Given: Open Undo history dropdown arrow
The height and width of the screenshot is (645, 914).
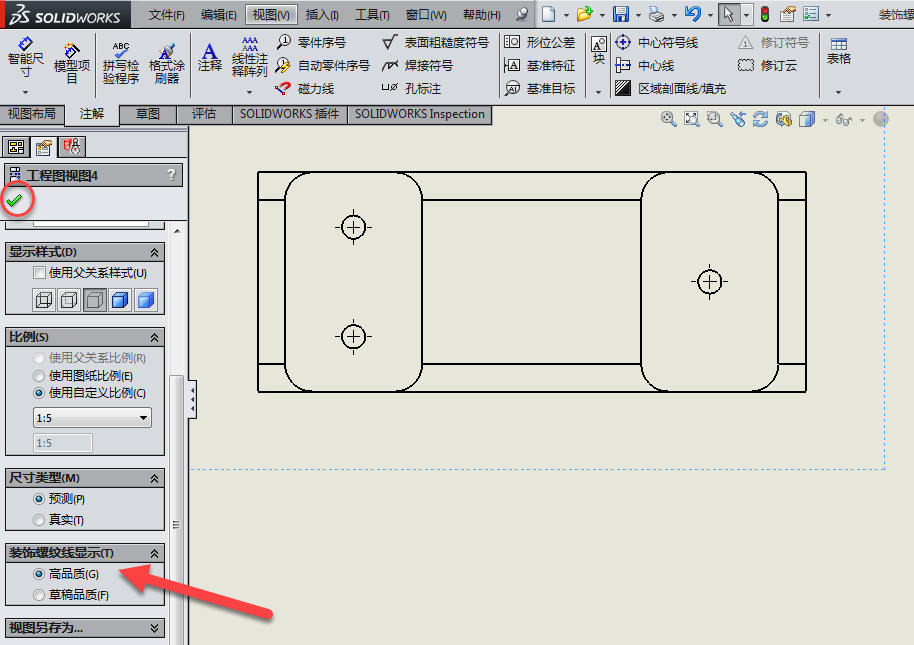Looking at the screenshot, I should pos(710,15).
